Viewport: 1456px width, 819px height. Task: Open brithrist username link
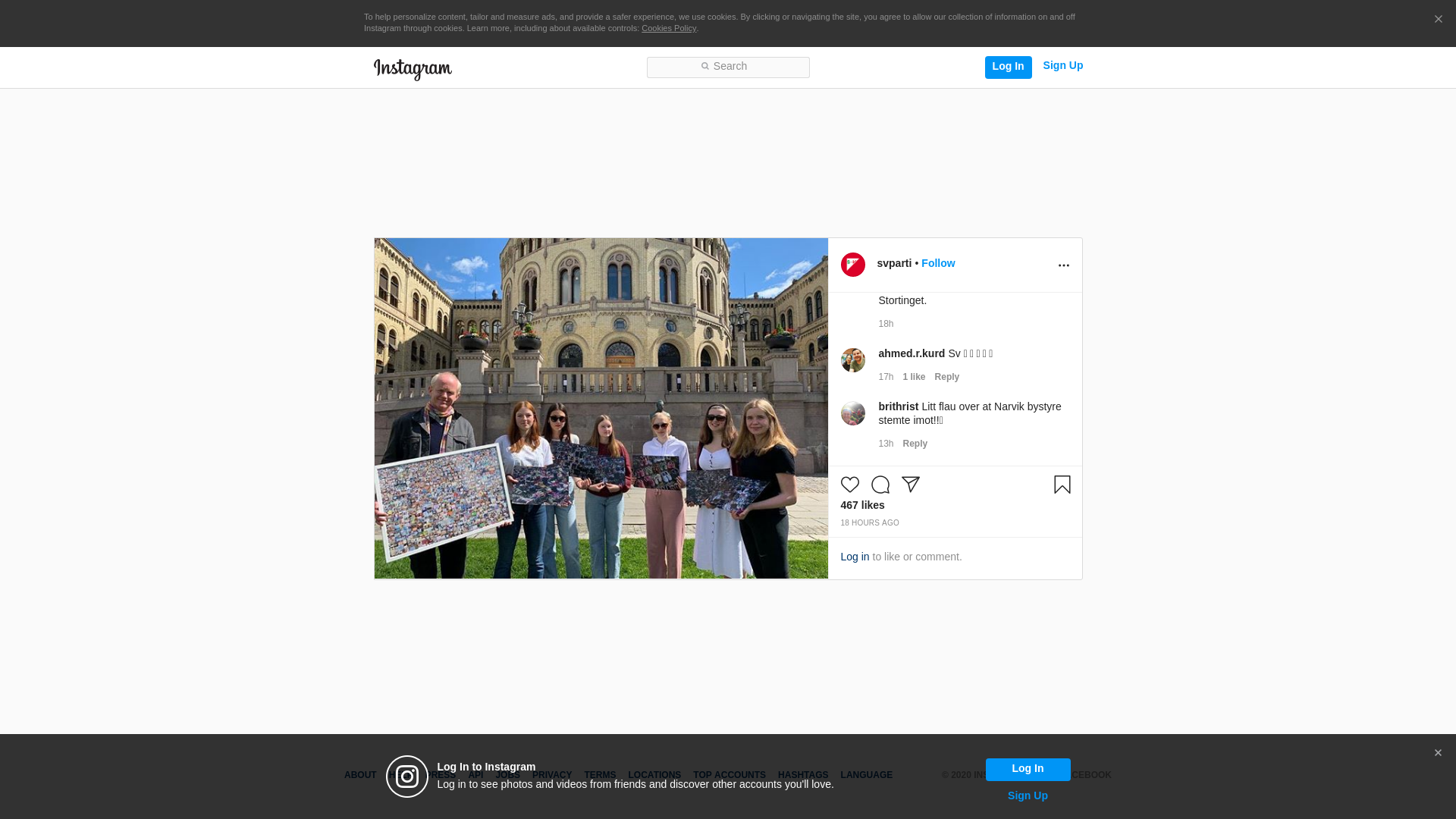[x=898, y=407]
